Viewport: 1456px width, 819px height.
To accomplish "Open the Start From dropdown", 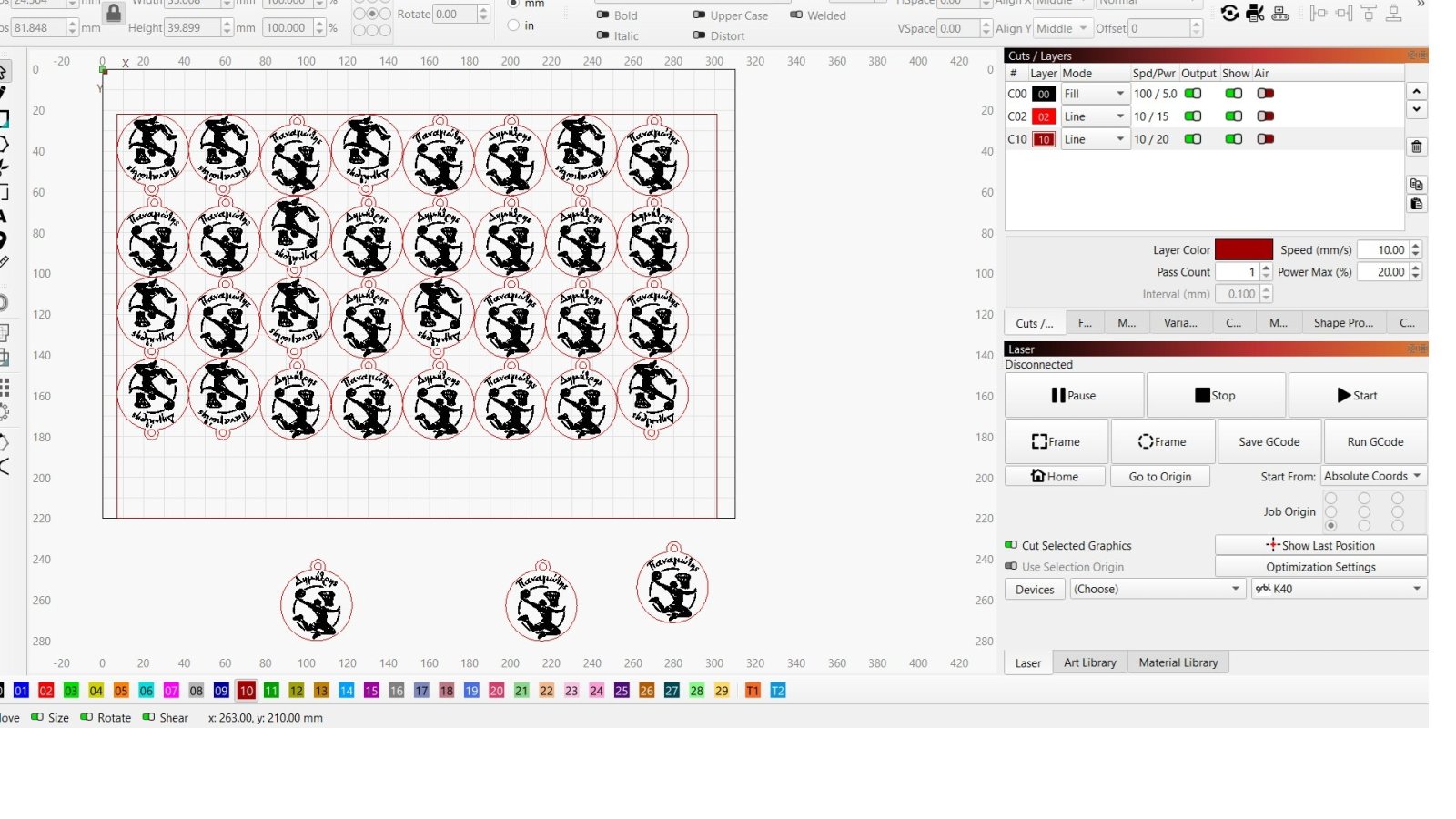I will [1373, 476].
